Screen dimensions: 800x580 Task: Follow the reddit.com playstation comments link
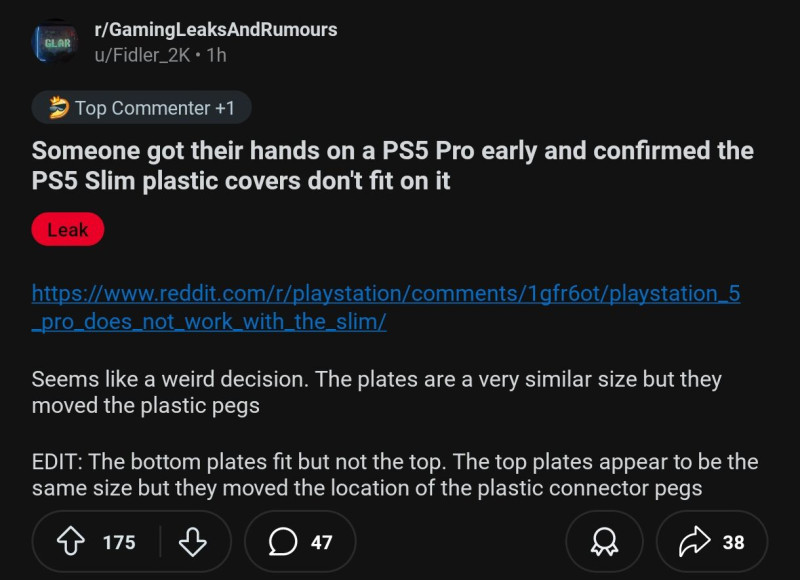click(x=386, y=308)
